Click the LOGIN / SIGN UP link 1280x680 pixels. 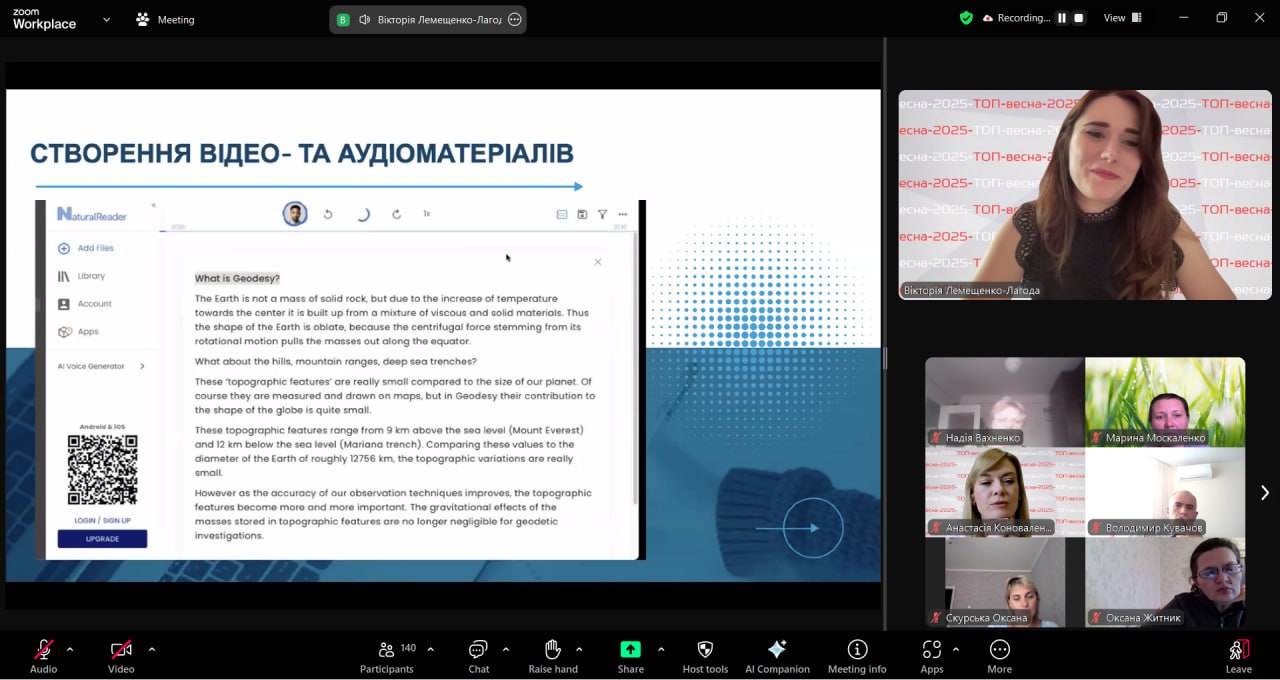click(x=102, y=520)
